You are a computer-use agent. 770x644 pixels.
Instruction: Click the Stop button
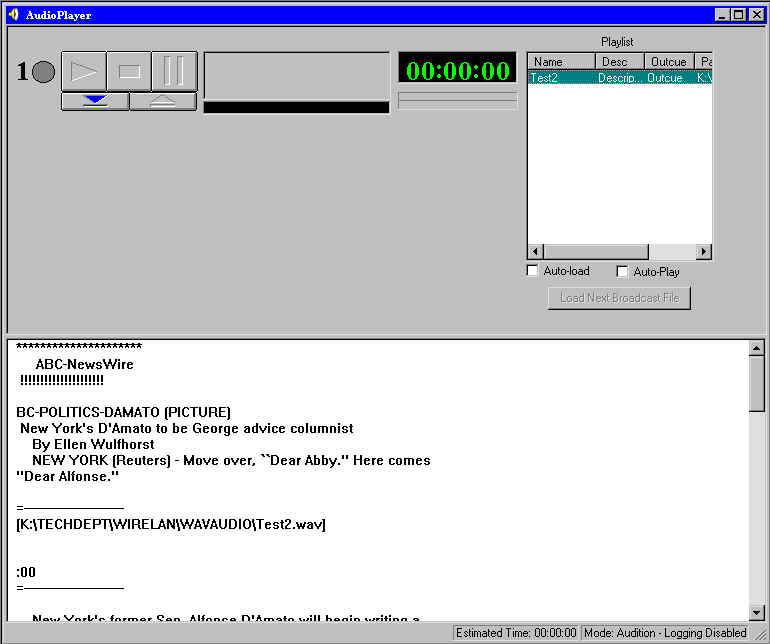click(129, 71)
